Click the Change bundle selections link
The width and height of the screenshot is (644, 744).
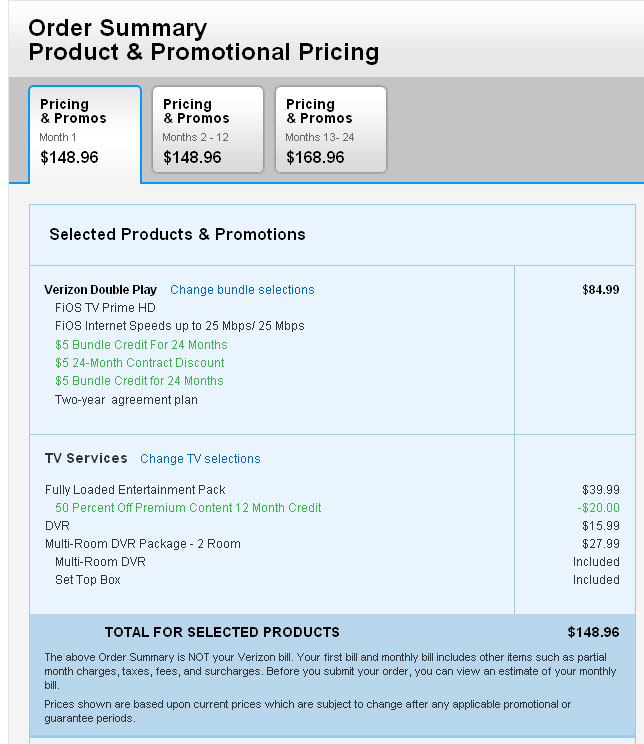click(x=242, y=290)
